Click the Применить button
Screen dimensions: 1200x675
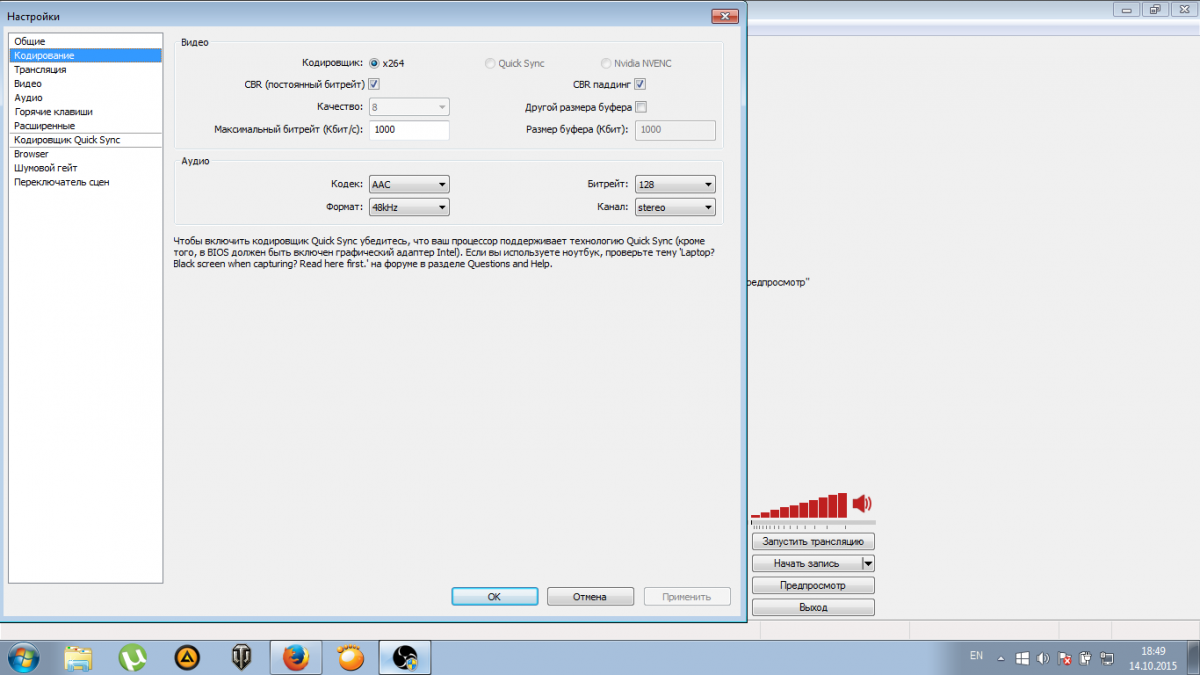(687, 596)
